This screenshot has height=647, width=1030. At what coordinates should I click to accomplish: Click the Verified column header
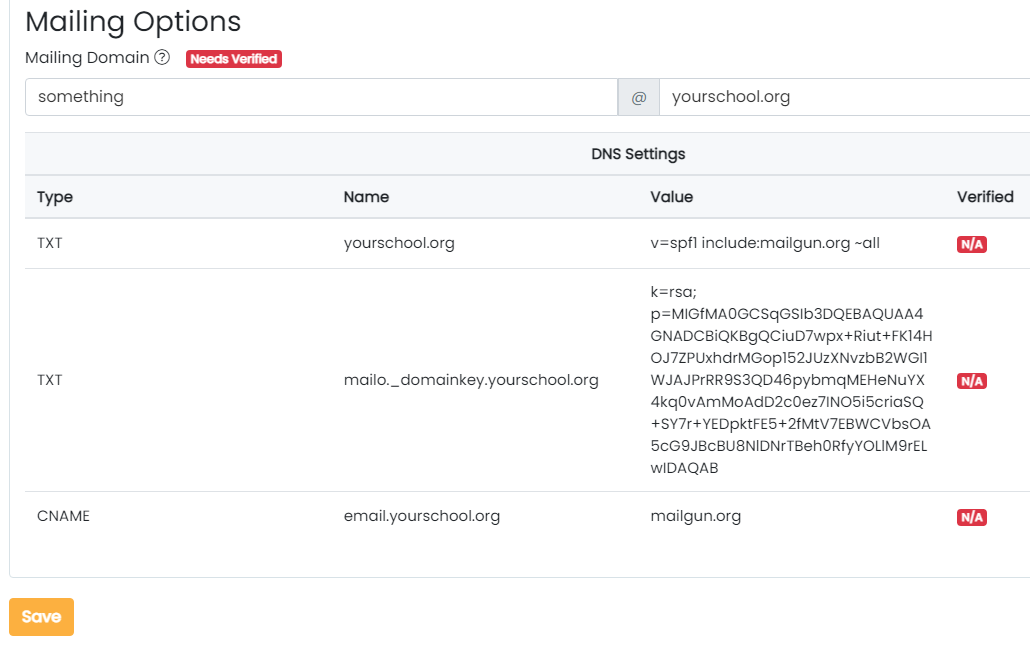tap(985, 197)
